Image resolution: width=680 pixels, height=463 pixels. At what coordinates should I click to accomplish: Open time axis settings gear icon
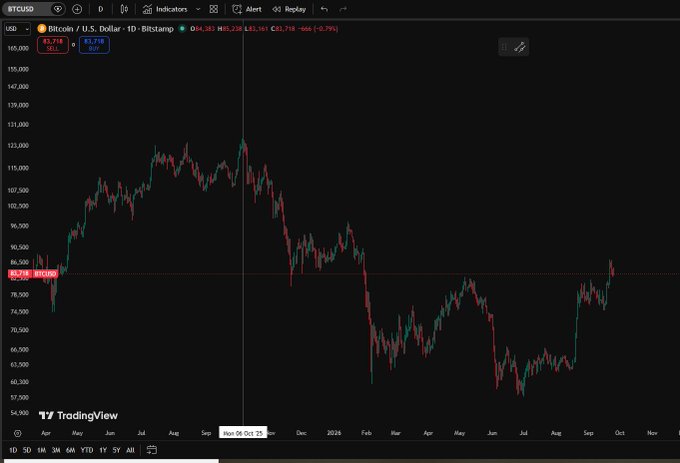(x=17, y=433)
